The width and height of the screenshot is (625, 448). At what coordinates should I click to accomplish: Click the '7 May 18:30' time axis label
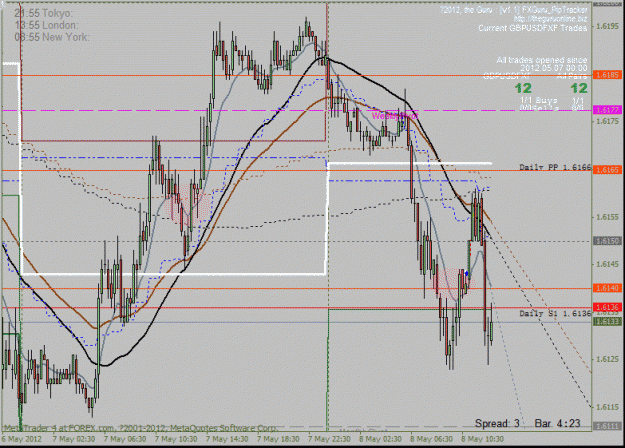pos(278,439)
